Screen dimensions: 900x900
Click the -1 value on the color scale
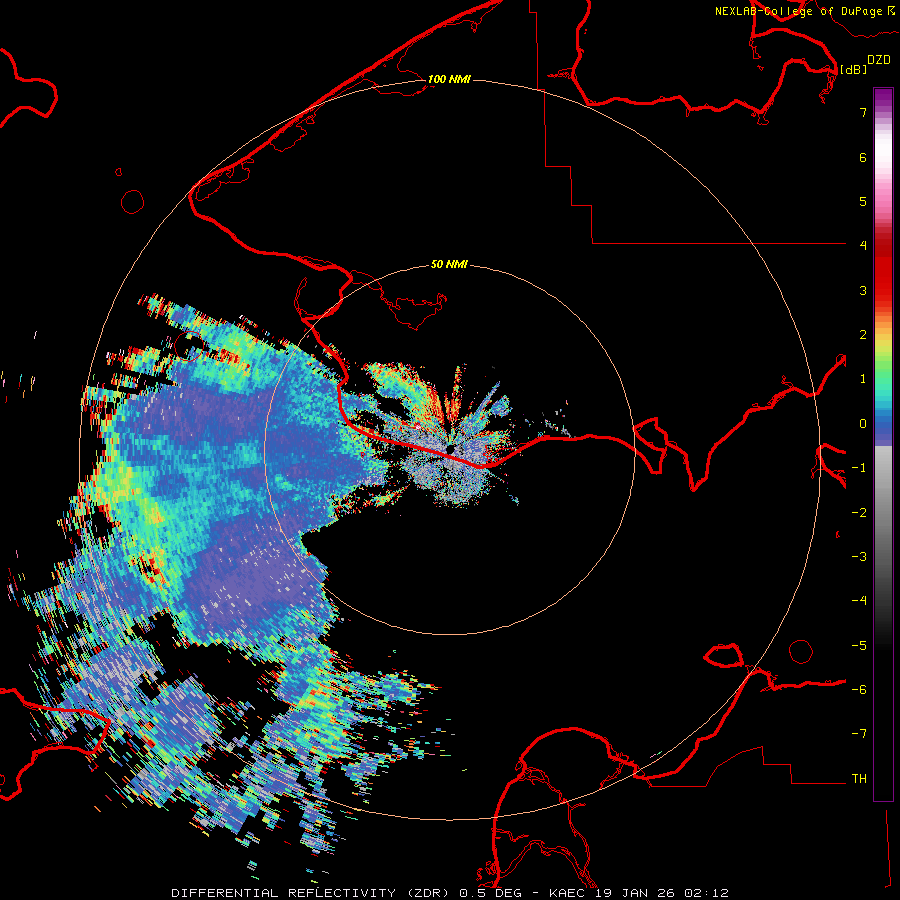pos(859,468)
